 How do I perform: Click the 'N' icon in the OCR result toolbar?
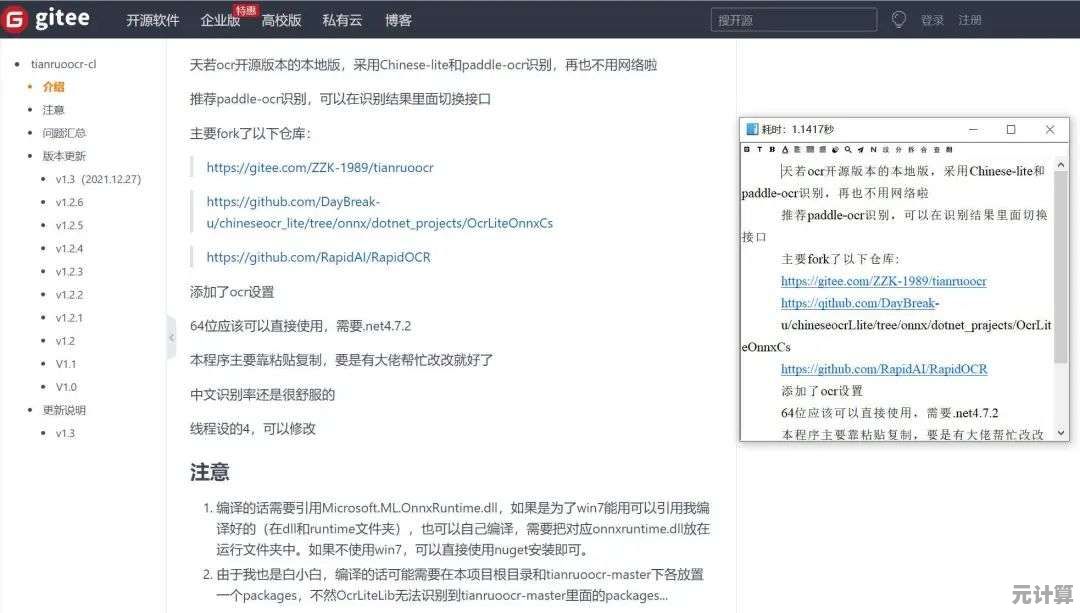[x=874, y=149]
